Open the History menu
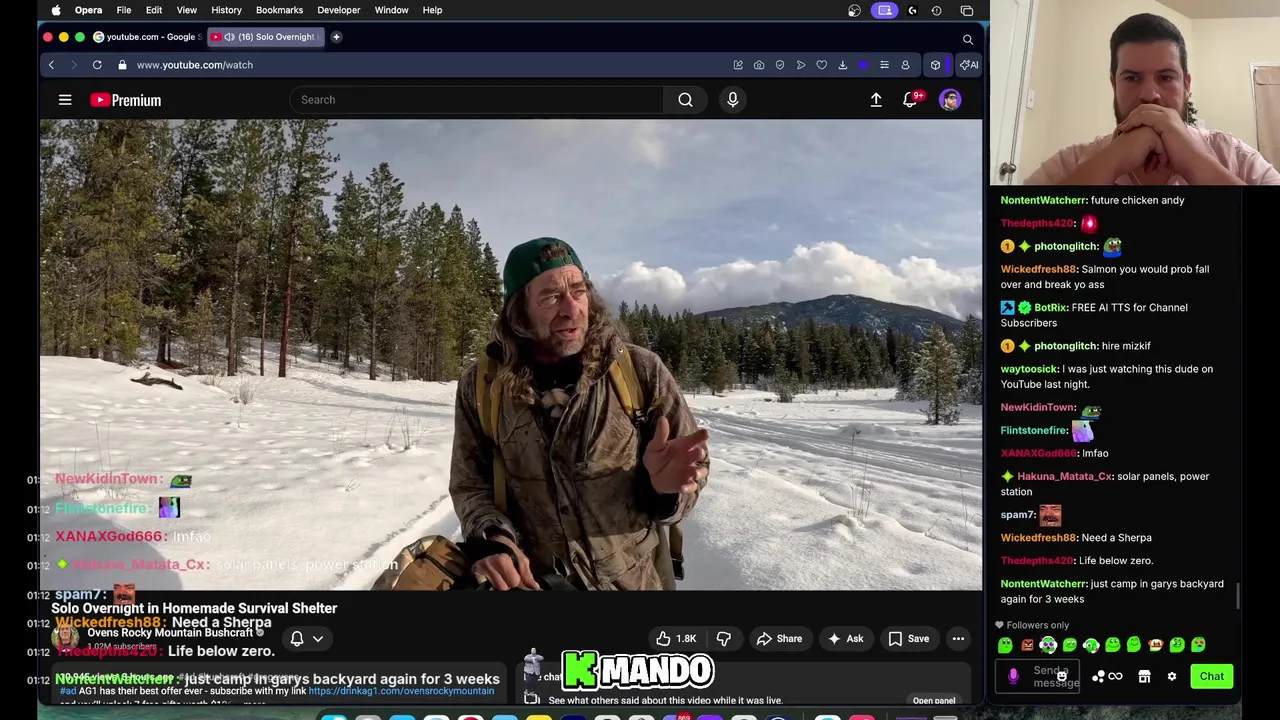1280x720 pixels. point(226,10)
